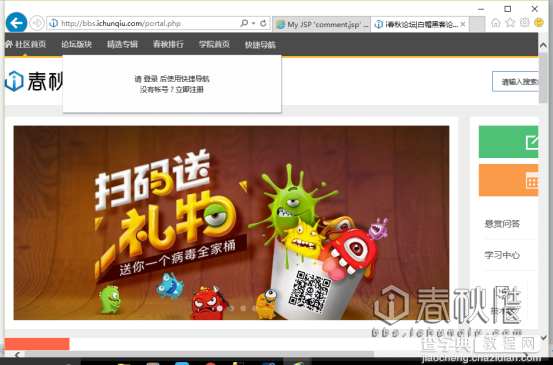Click the horizontal scrollbar left arrow
The image size is (553, 365).
tap(17, 354)
